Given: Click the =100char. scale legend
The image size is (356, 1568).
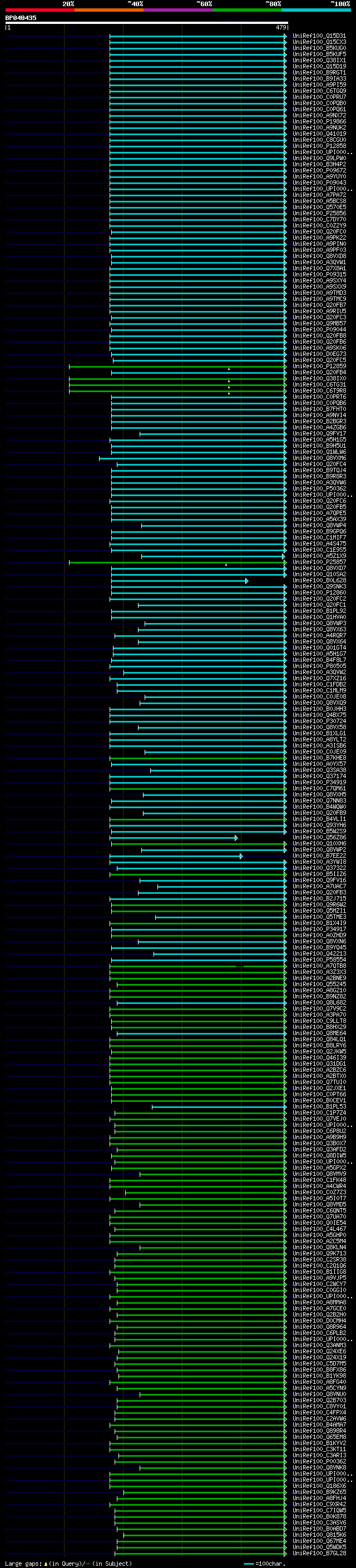Looking at the screenshot, I should click(x=265, y=1564).
